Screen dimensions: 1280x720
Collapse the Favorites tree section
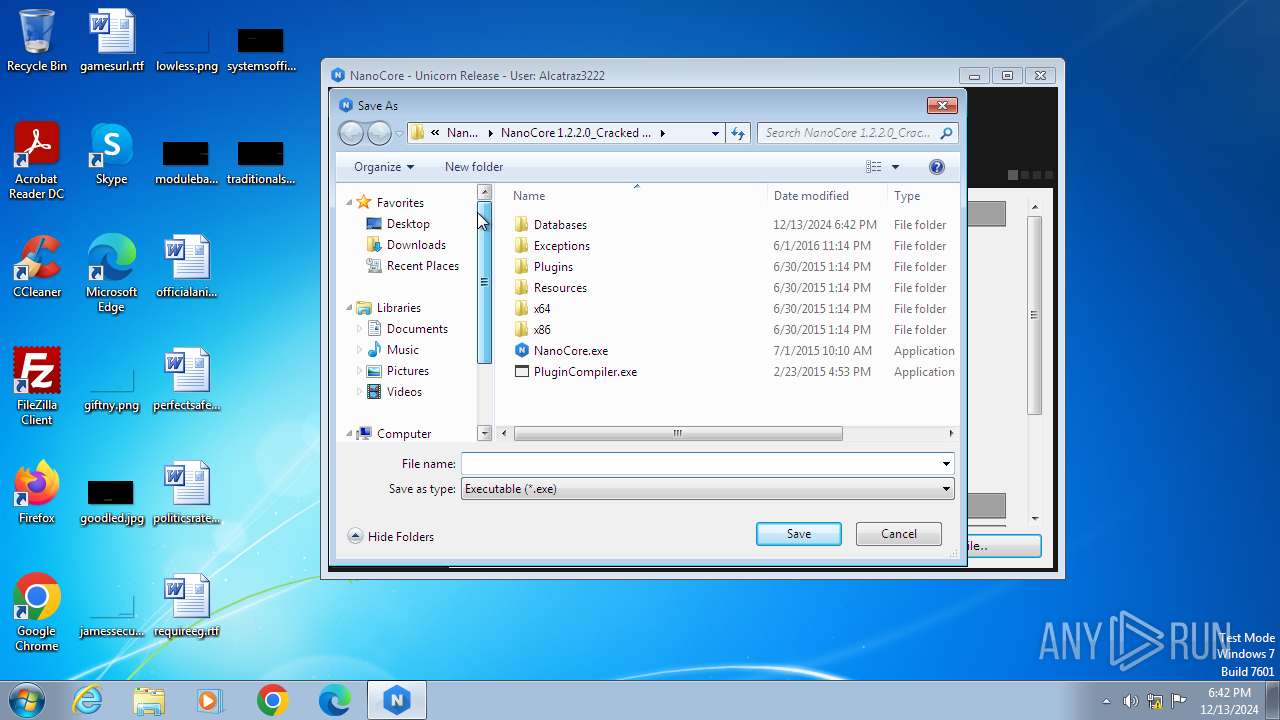(350, 203)
